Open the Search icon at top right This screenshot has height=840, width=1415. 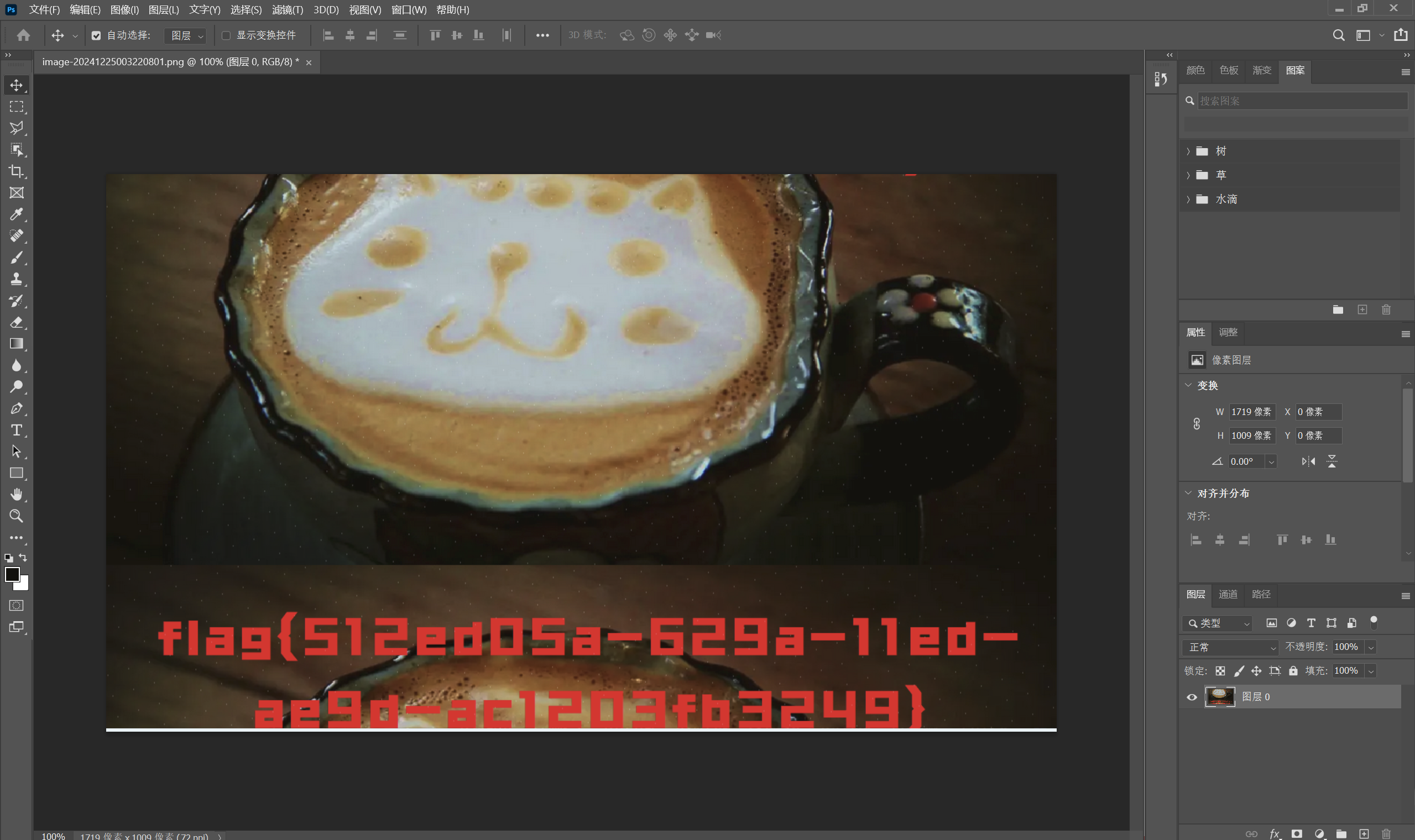[1339, 35]
